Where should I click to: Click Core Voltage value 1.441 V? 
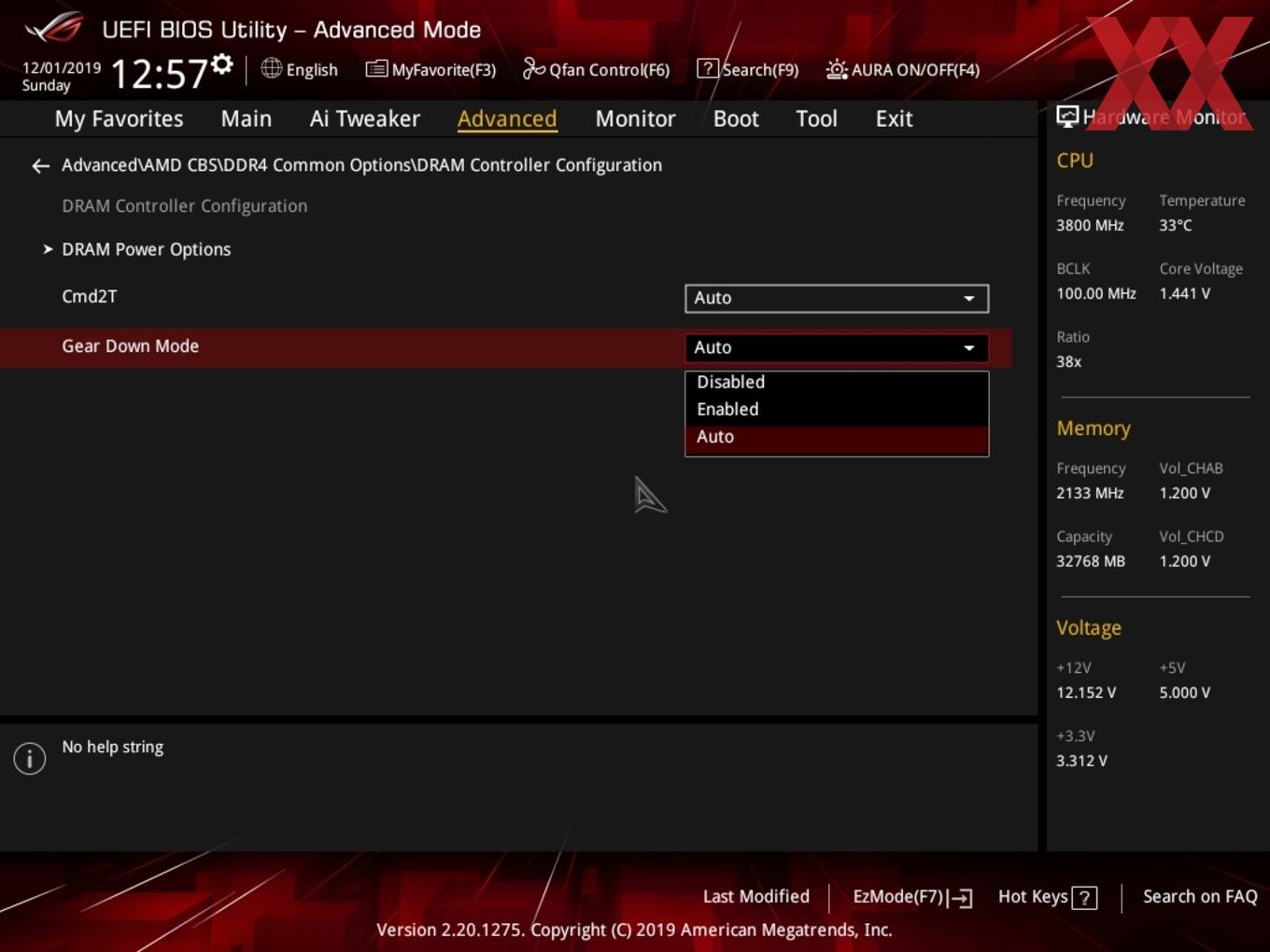point(1184,293)
